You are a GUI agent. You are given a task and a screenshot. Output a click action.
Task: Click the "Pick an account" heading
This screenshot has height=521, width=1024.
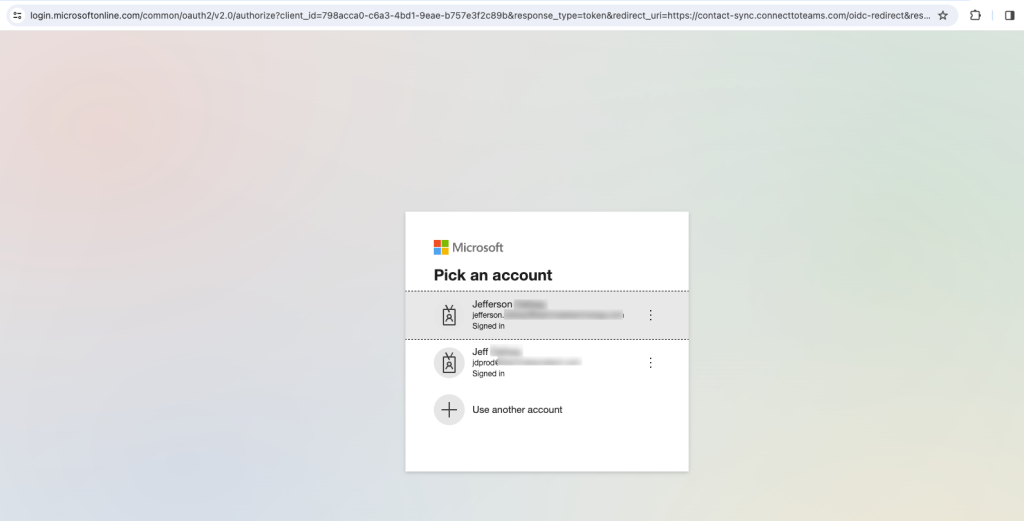pyautogui.click(x=493, y=275)
